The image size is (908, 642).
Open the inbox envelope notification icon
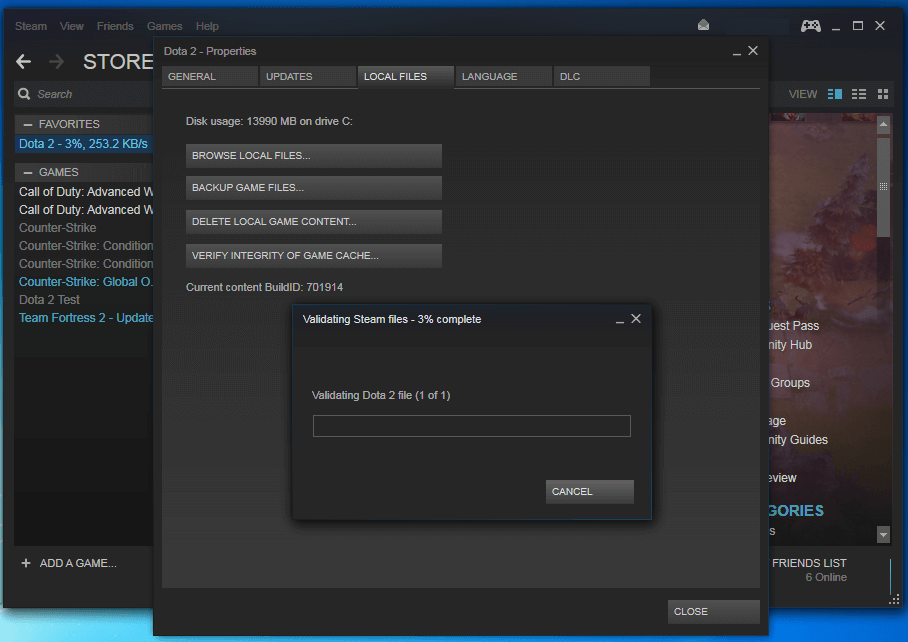703,25
